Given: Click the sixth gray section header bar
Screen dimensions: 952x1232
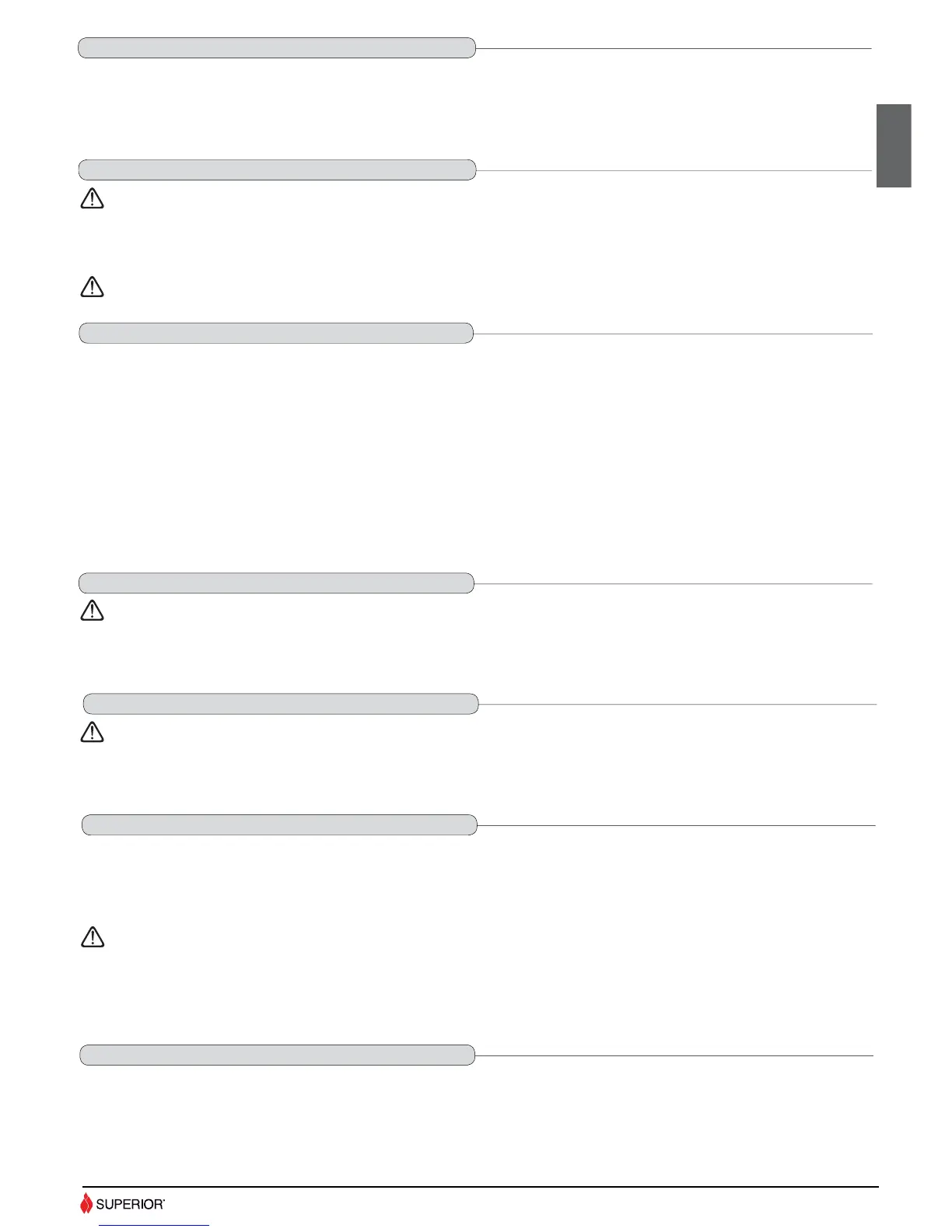Looking at the screenshot, I should [x=279, y=824].
